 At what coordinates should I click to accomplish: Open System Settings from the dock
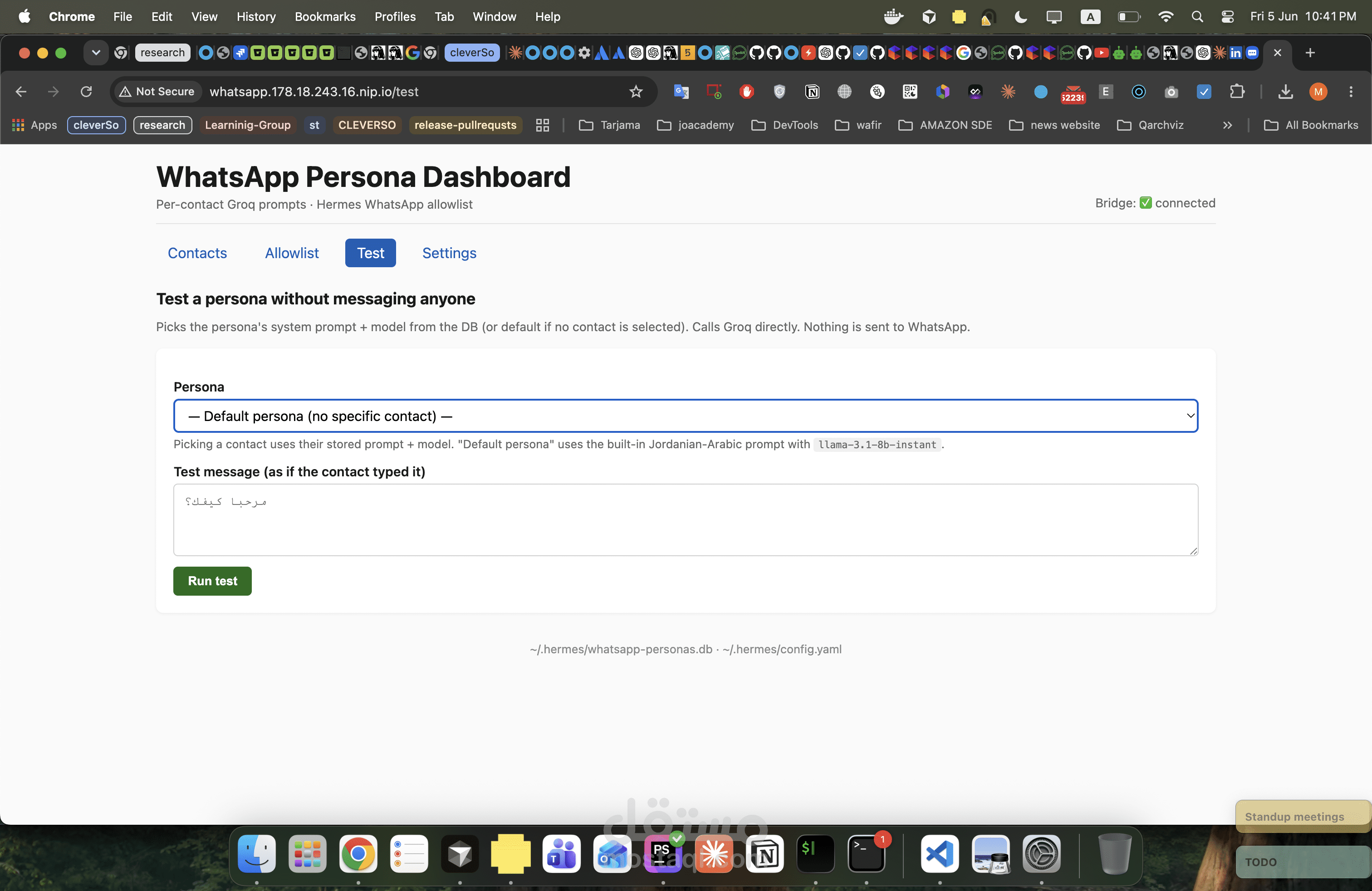pos(1041,853)
